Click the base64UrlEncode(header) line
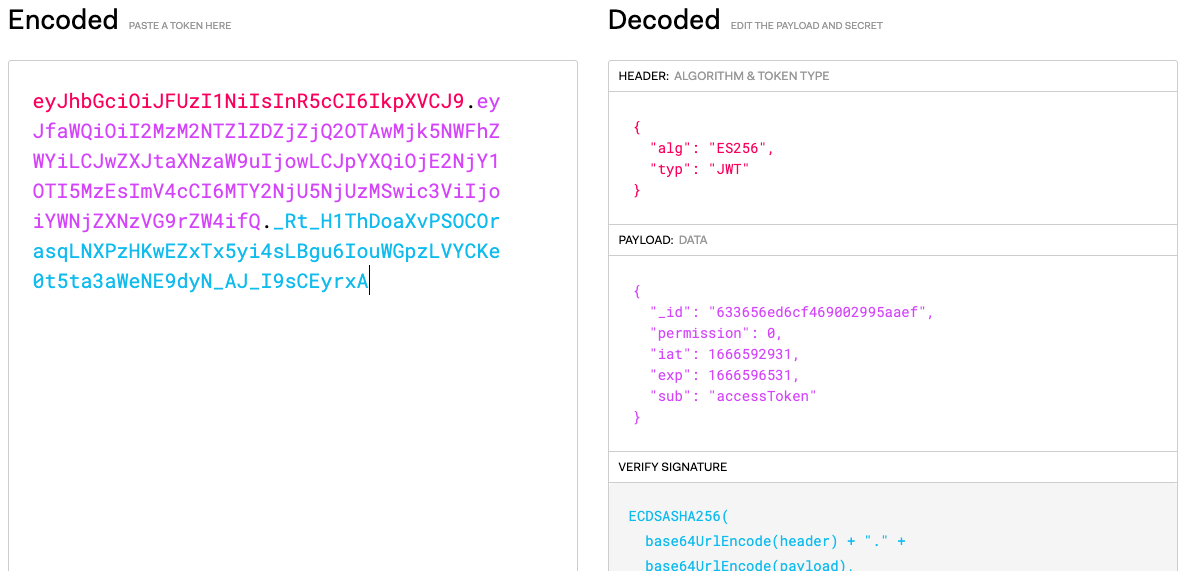Viewport: 1192px width, 571px height. [775, 541]
